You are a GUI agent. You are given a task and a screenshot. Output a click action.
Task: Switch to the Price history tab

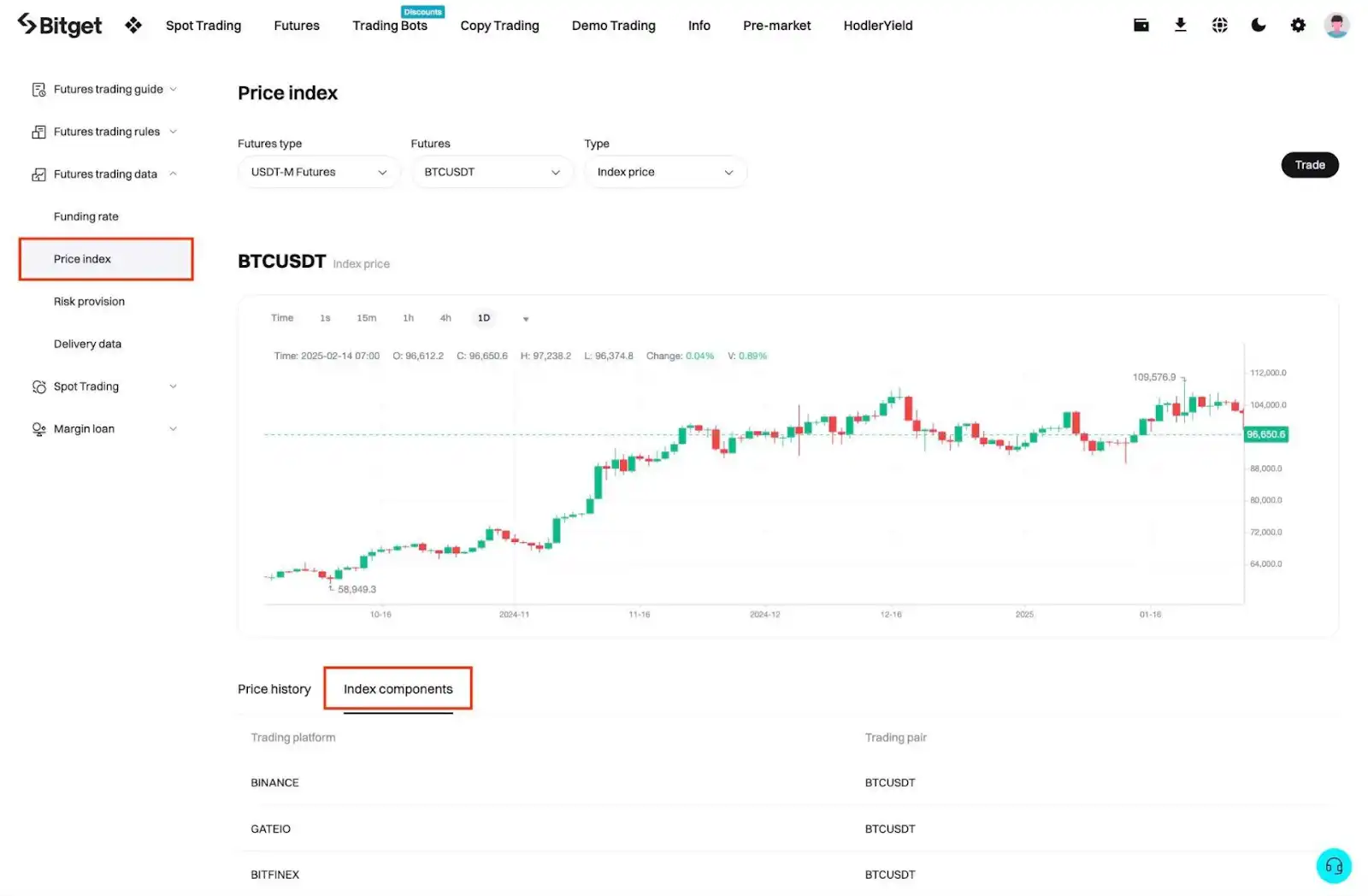coord(274,689)
